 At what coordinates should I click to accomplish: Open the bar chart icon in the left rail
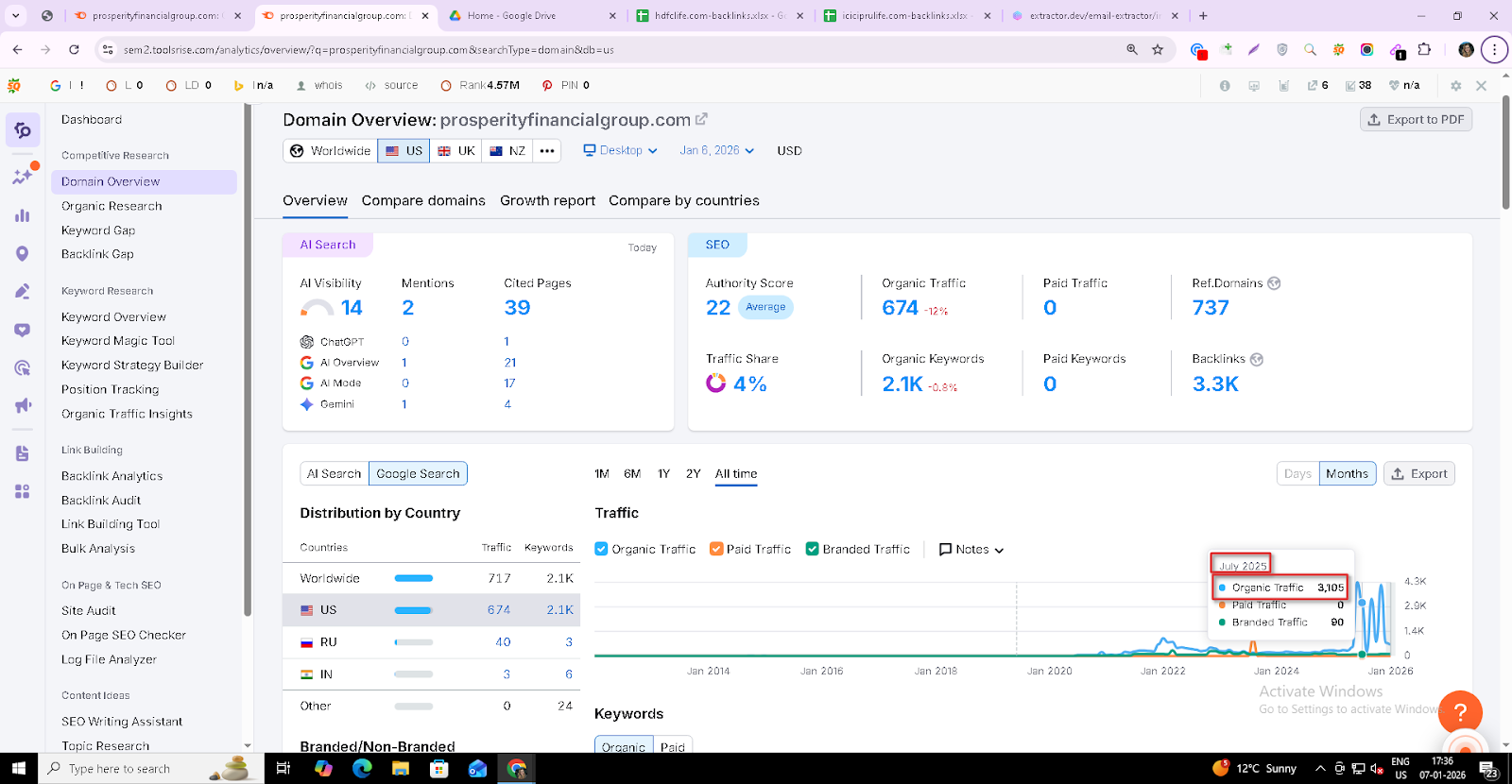23,215
